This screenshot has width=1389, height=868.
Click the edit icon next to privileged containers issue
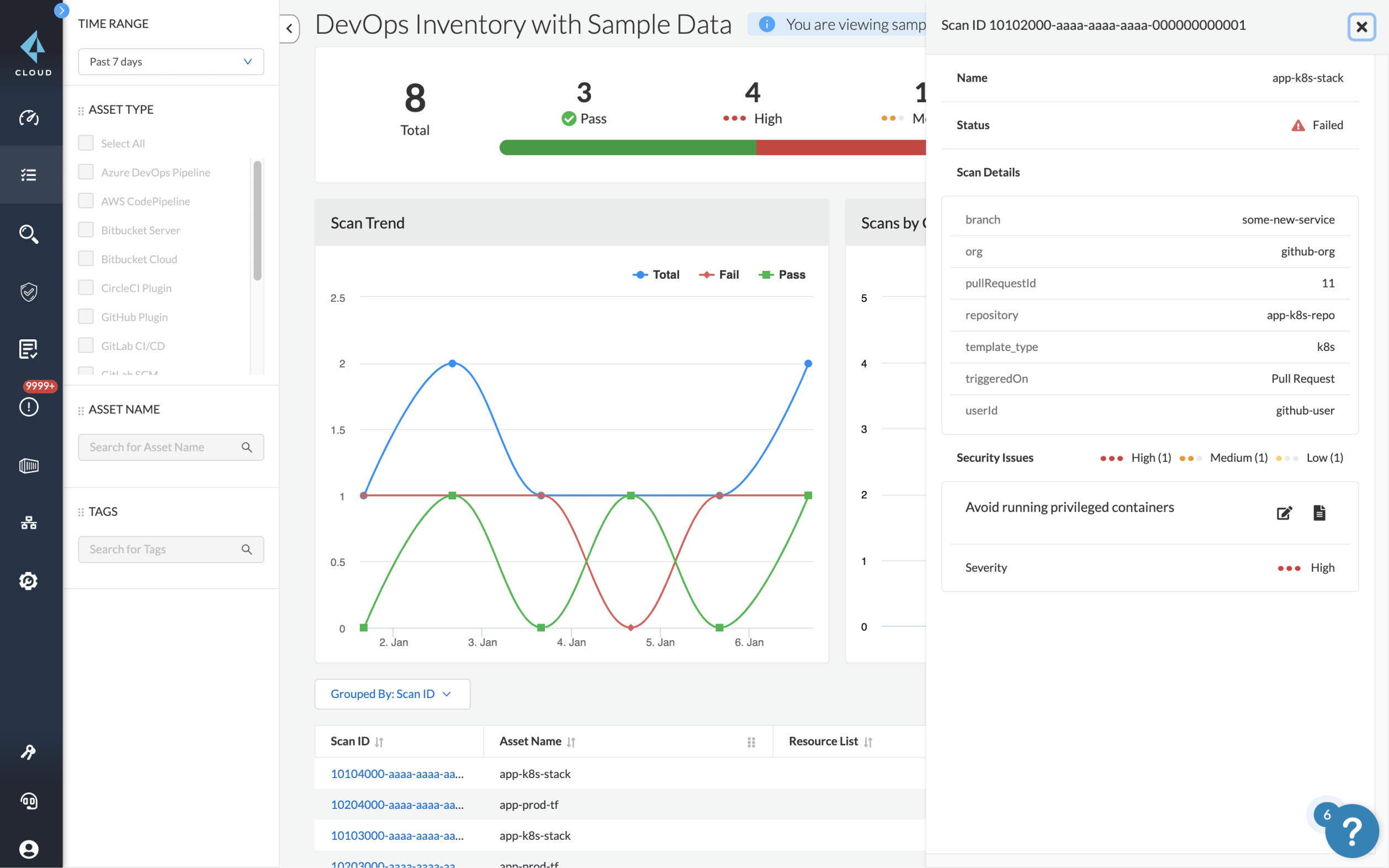pyautogui.click(x=1285, y=511)
